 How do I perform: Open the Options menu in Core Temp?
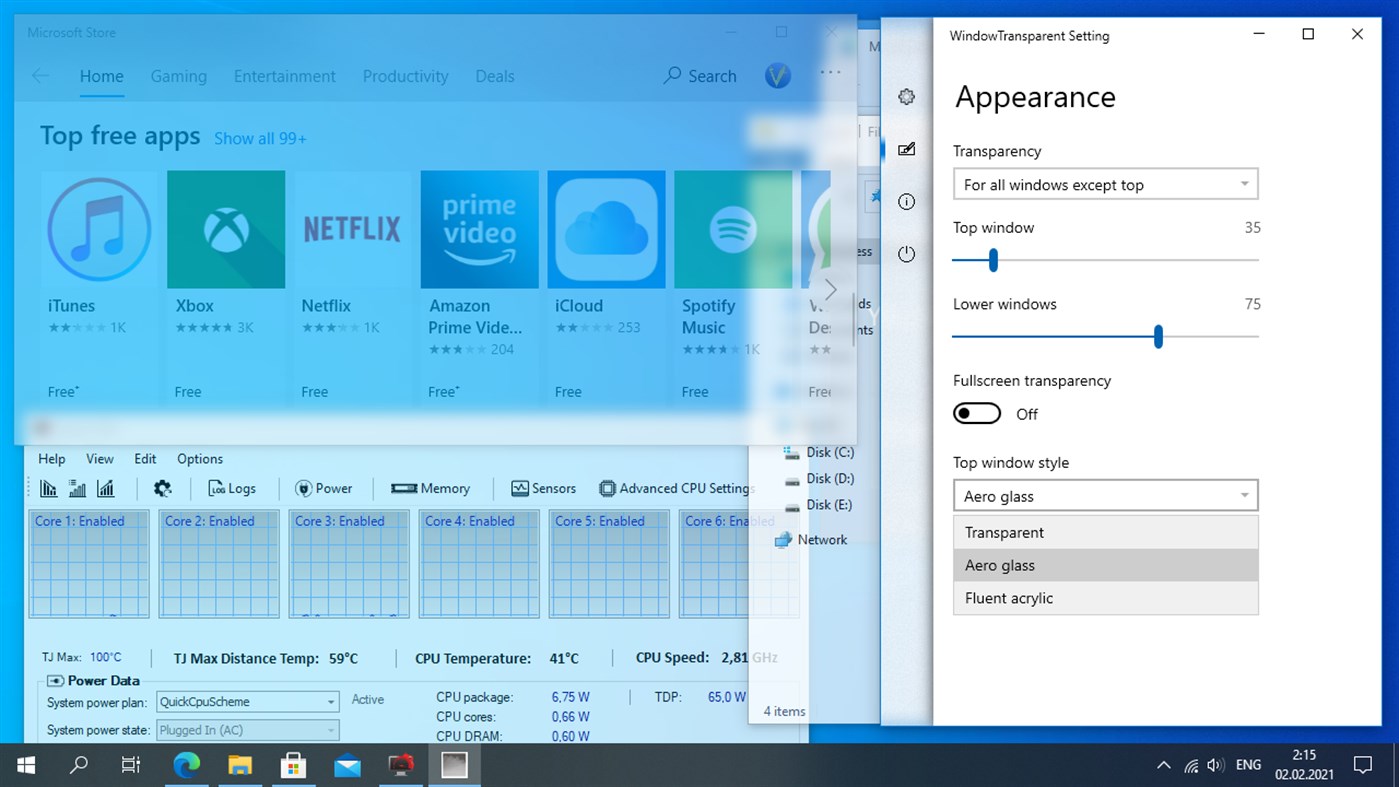pyautogui.click(x=199, y=458)
